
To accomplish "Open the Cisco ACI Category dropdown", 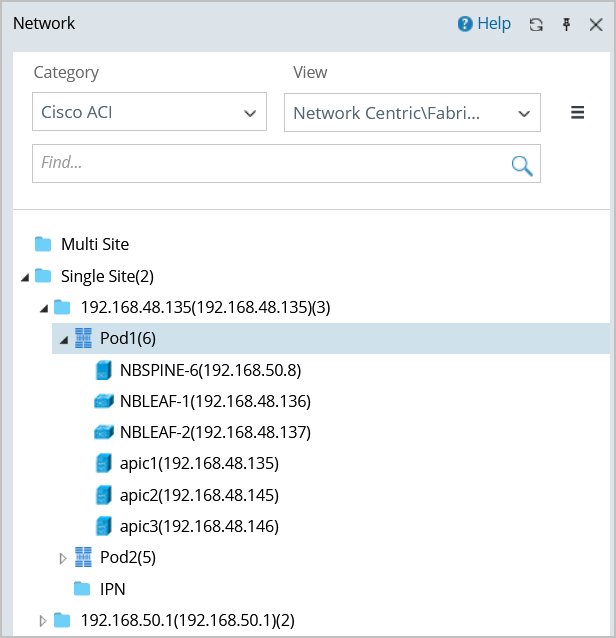I will [x=149, y=112].
